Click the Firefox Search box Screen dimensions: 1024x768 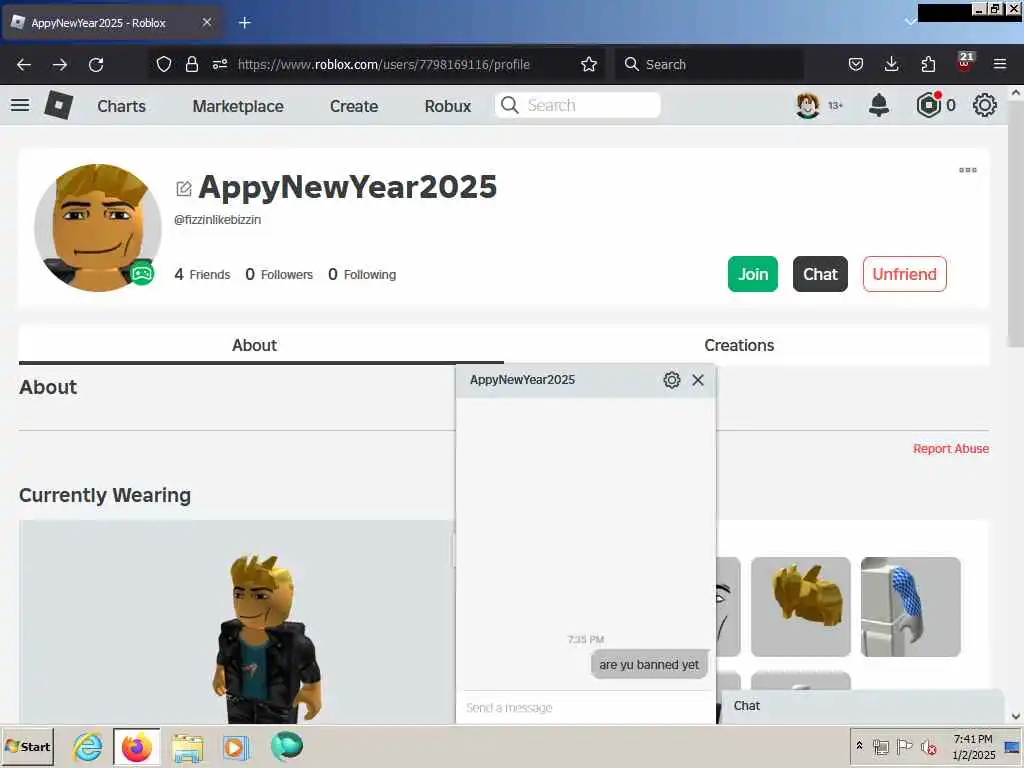(x=709, y=64)
